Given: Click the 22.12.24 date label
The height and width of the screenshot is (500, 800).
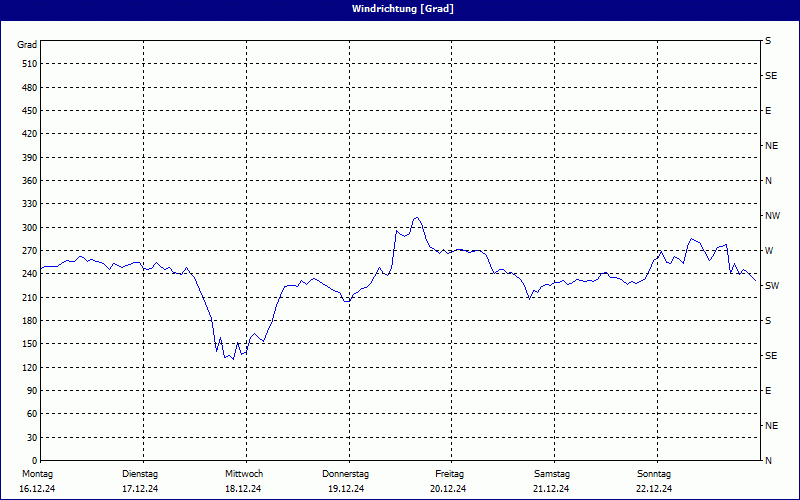Looking at the screenshot, I should pyautogui.click(x=654, y=489).
